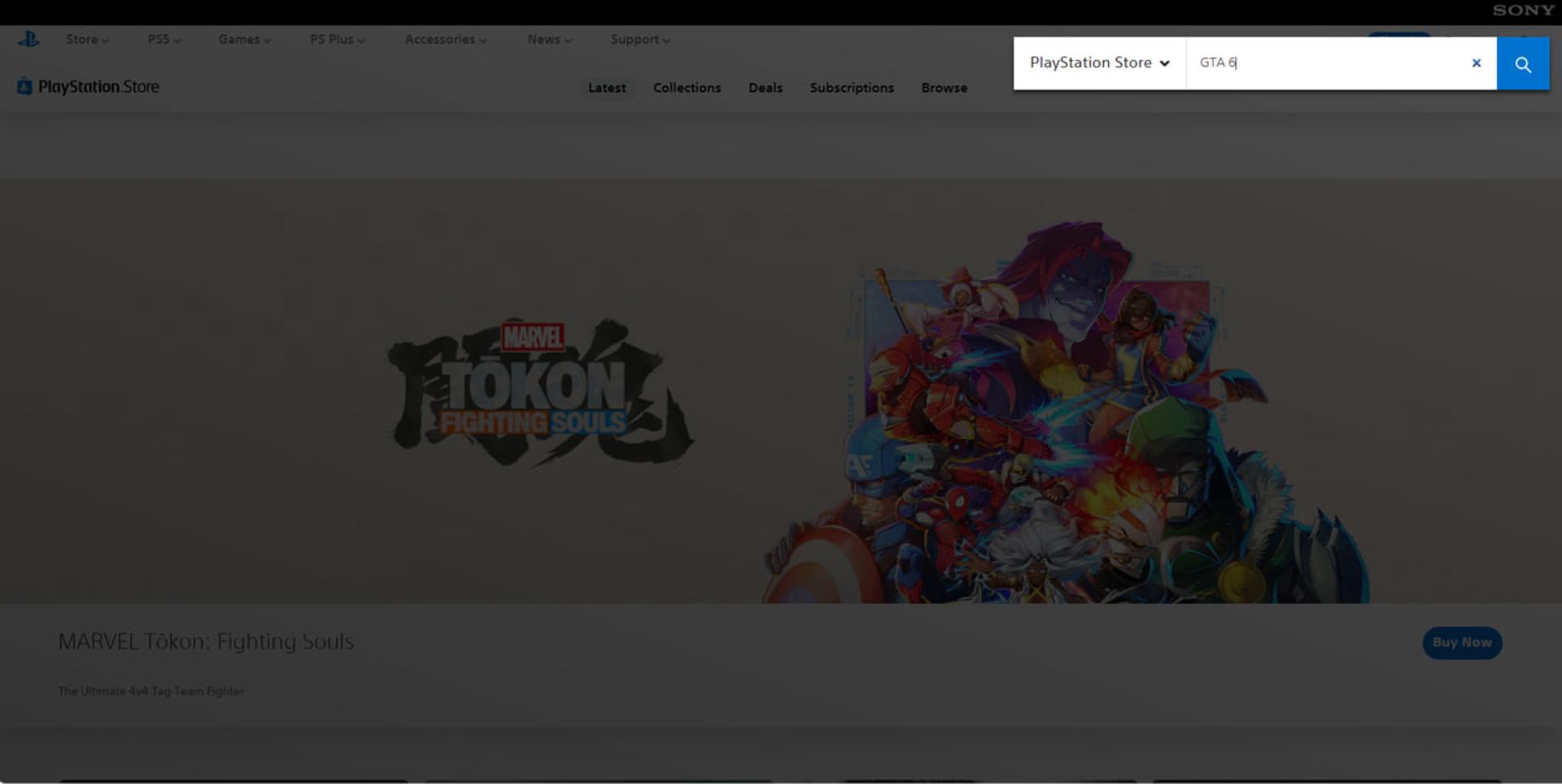Click the Sony logo

tap(1523, 11)
